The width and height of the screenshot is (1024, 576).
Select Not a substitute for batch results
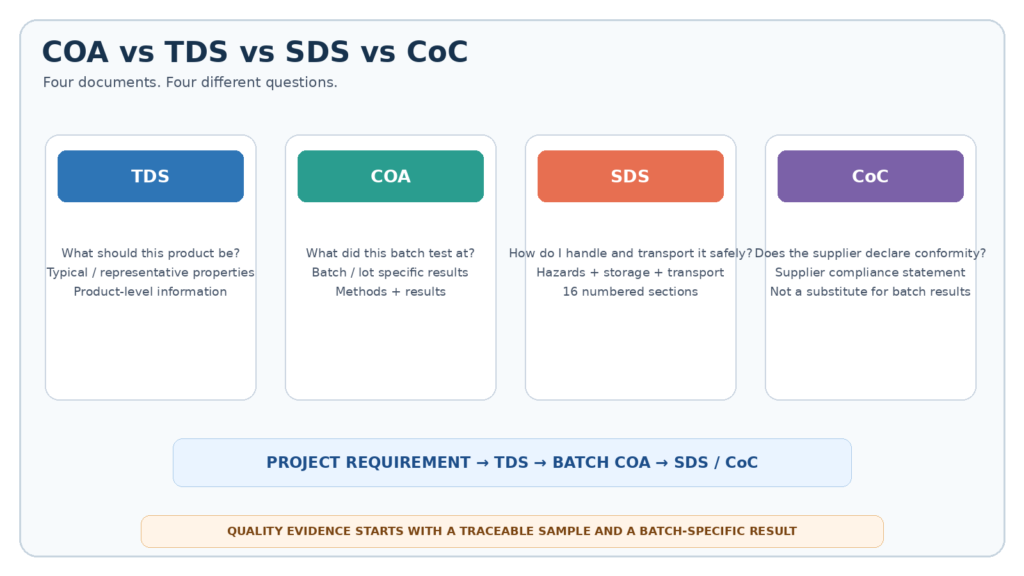pos(871,291)
